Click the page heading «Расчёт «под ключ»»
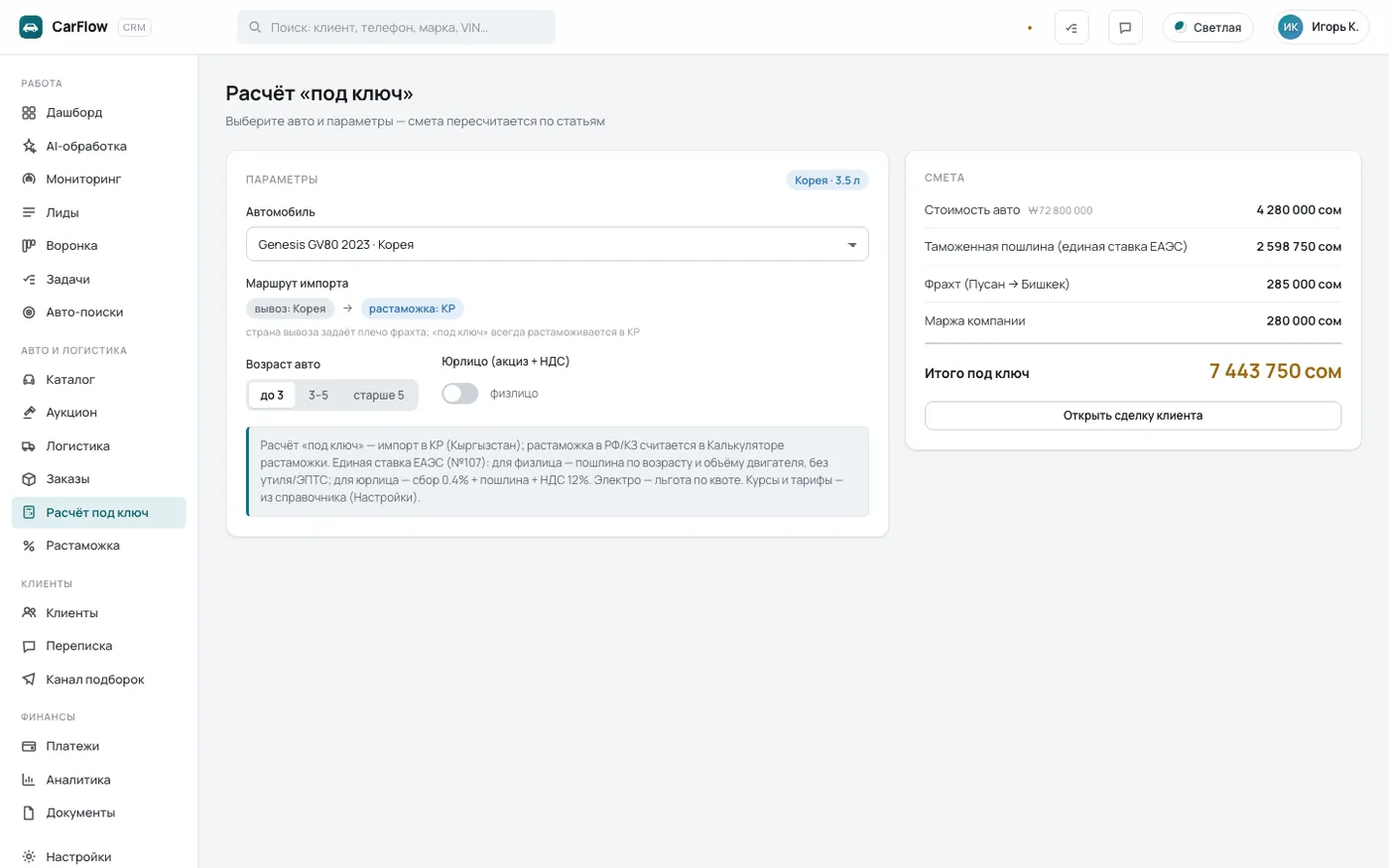The image size is (1389, 868). (x=319, y=93)
